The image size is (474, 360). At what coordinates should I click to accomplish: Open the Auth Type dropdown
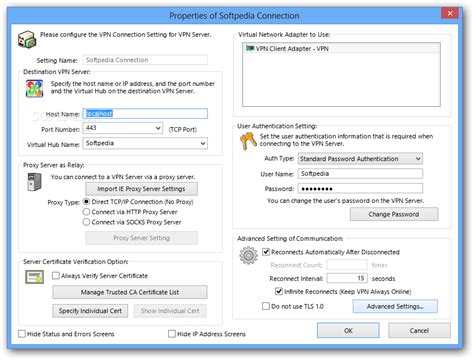coord(418,159)
